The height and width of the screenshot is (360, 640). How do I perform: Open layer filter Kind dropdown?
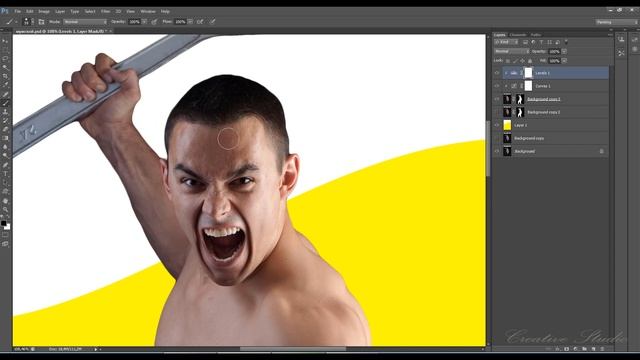506,42
